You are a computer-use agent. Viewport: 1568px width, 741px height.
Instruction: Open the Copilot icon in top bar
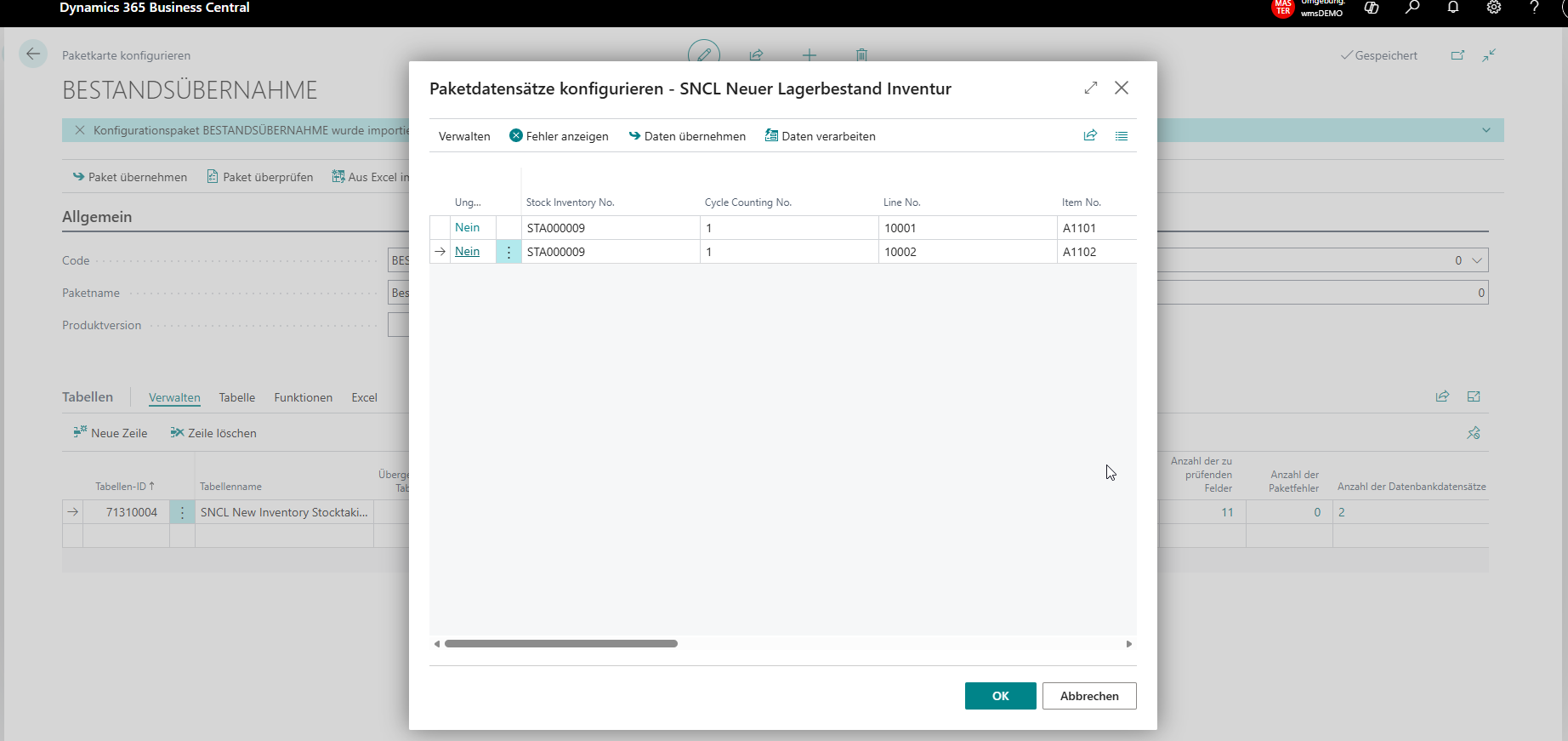[x=1372, y=8]
